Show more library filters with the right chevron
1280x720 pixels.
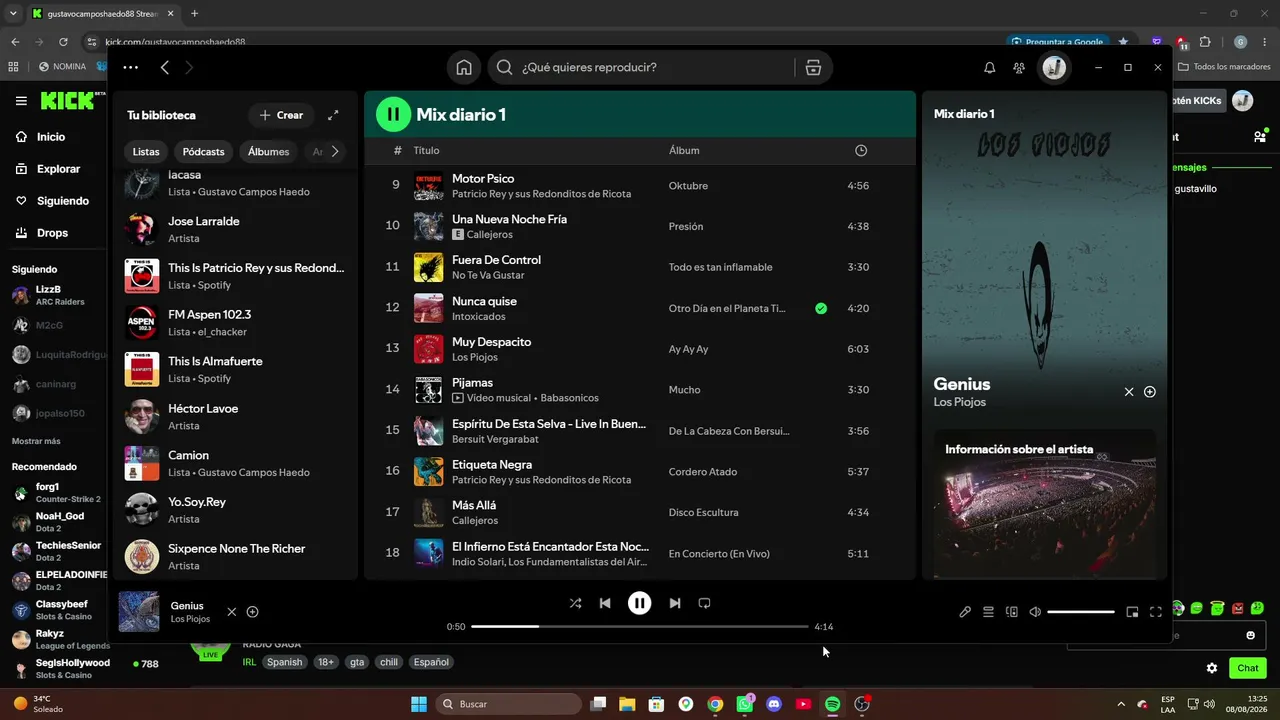(335, 152)
